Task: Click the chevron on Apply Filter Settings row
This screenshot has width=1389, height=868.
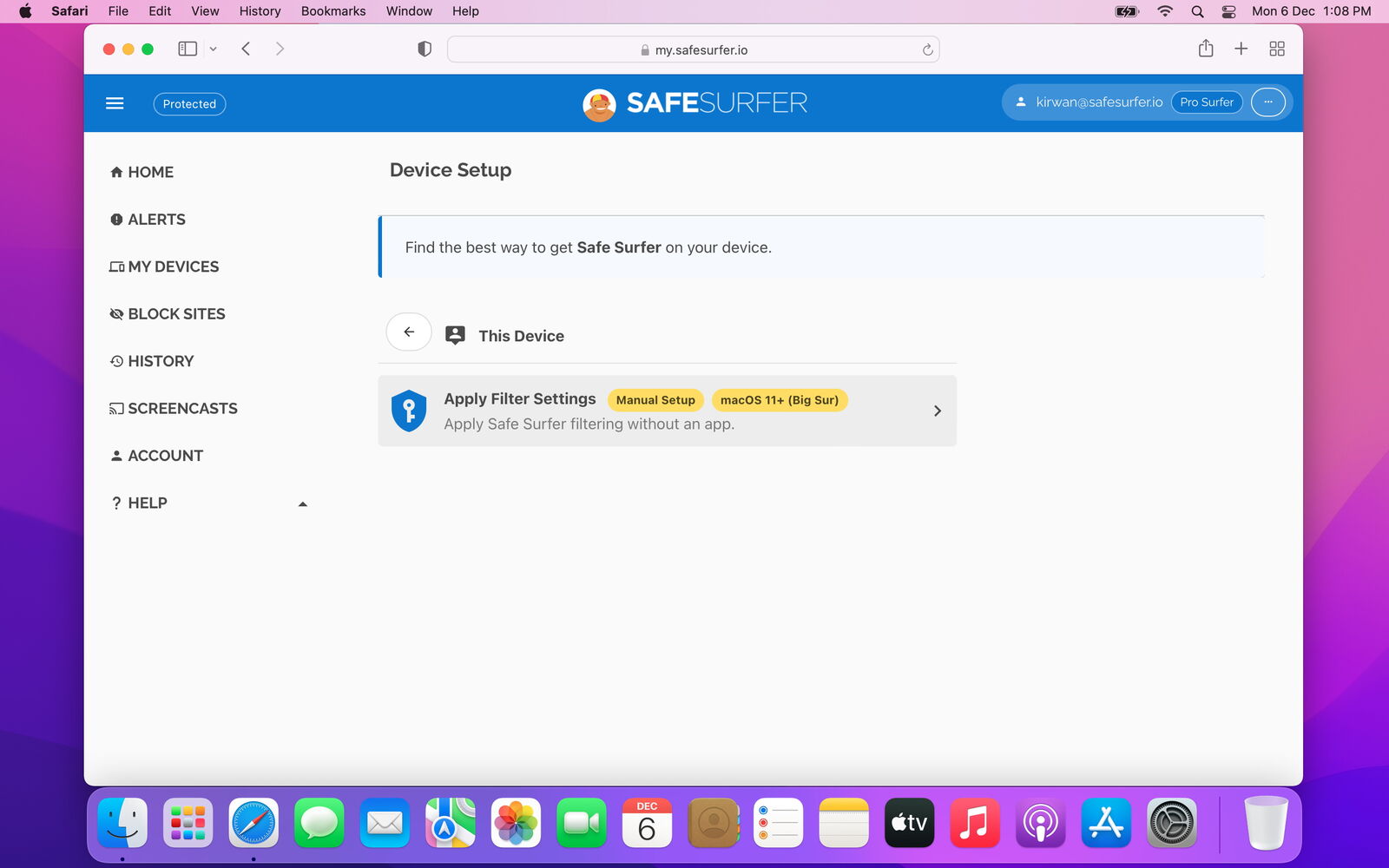Action: tap(938, 411)
